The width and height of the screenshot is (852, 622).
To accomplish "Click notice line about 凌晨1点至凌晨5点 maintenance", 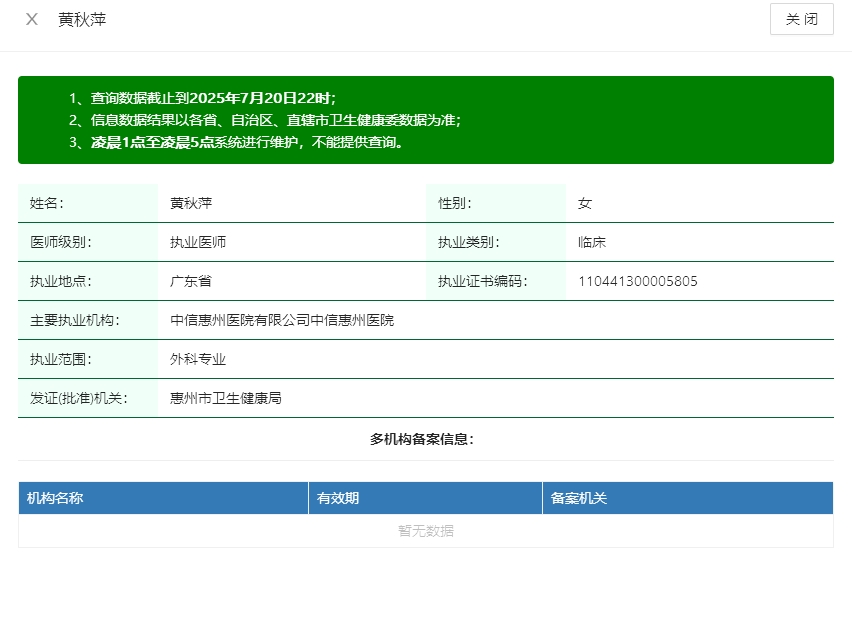I will coord(236,142).
